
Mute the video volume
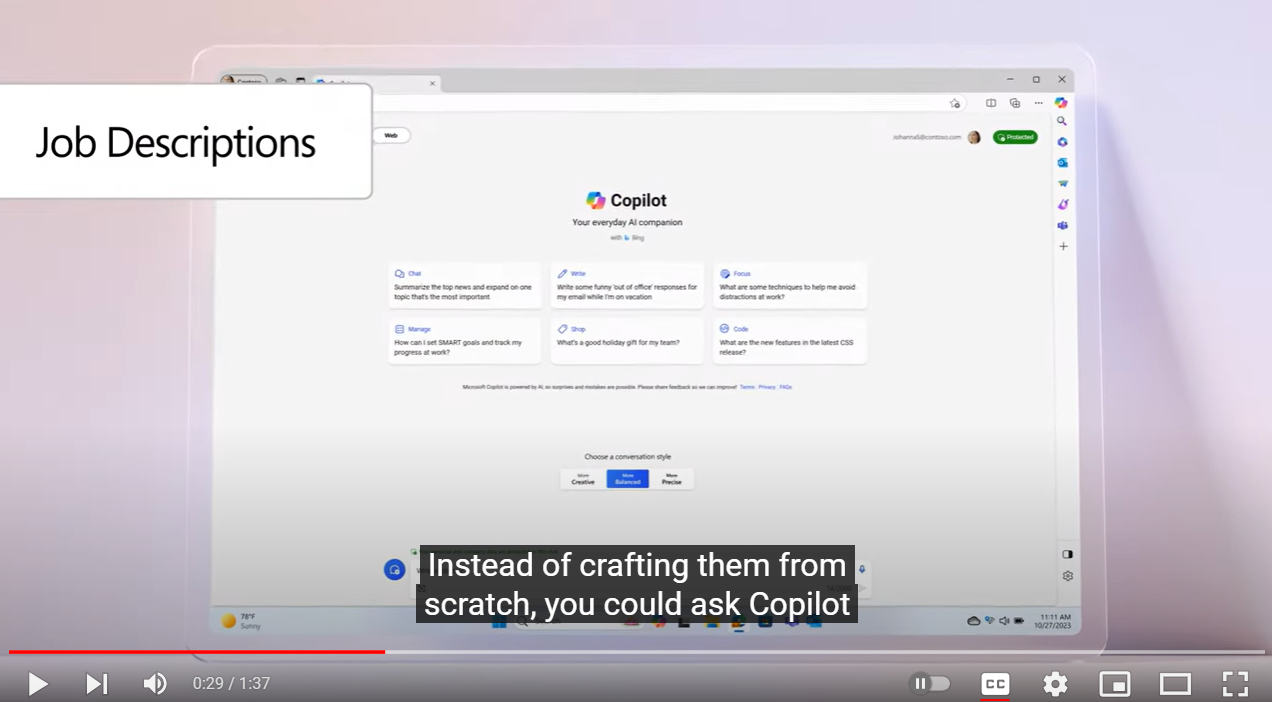(x=154, y=684)
